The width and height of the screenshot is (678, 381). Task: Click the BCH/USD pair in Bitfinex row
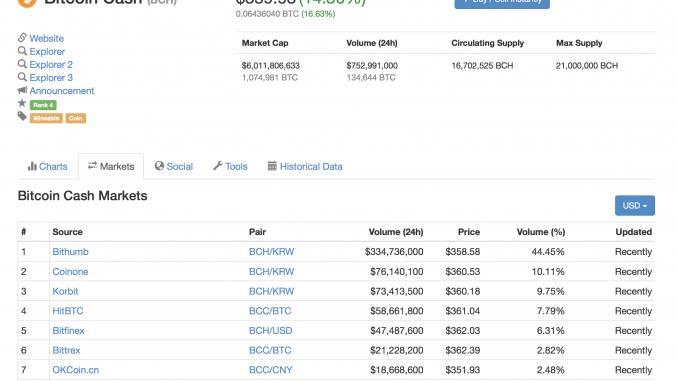coord(271,330)
